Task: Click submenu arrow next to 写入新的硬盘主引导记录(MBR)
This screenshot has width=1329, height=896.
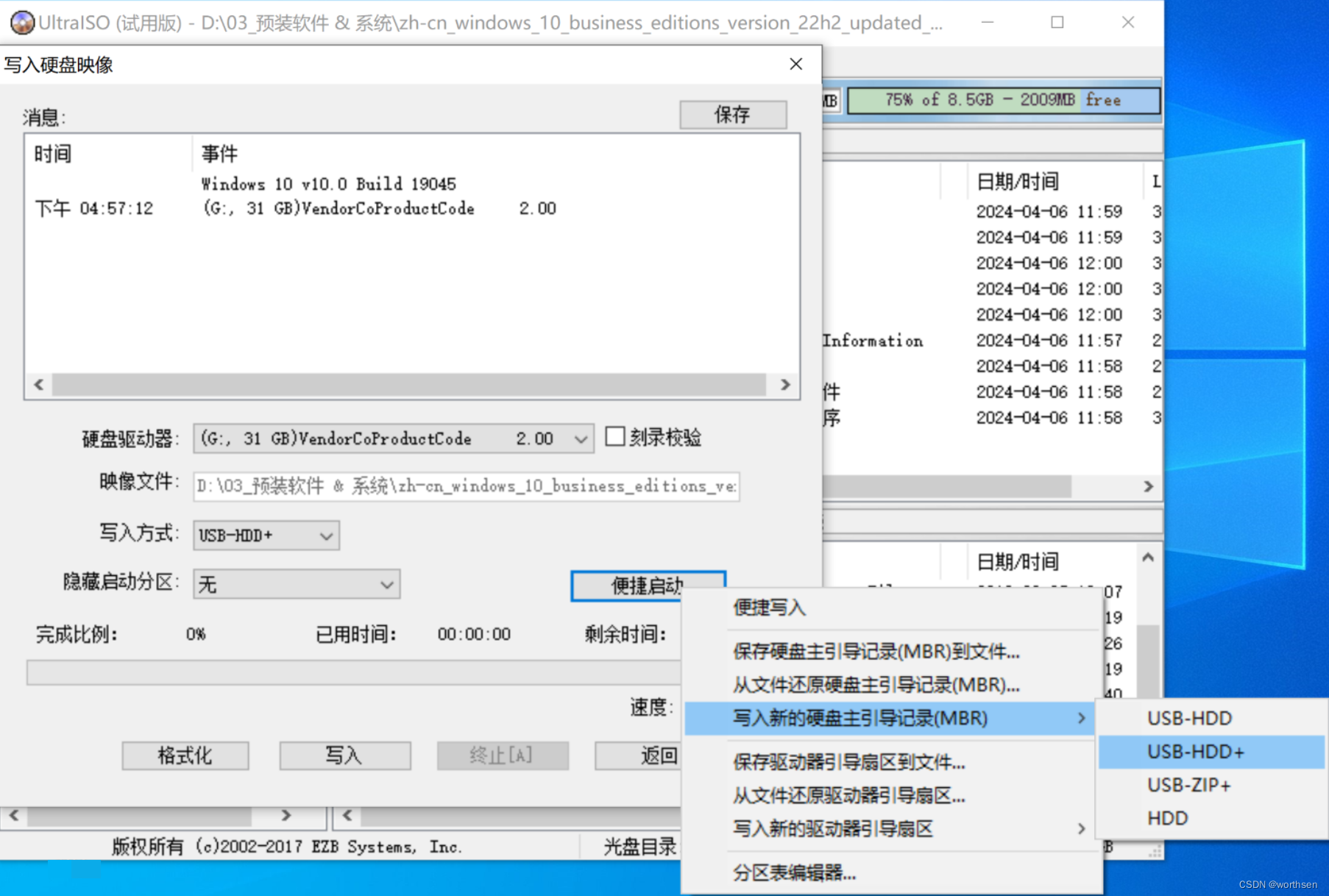Action: pos(1081,718)
